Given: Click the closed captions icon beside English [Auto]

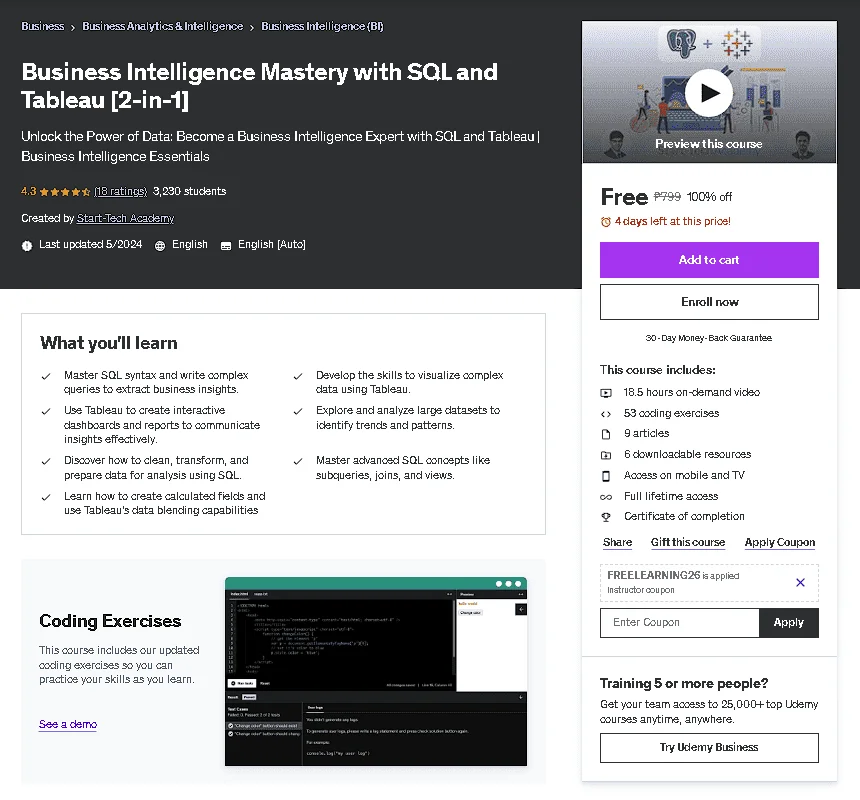Looking at the screenshot, I should [225, 246].
